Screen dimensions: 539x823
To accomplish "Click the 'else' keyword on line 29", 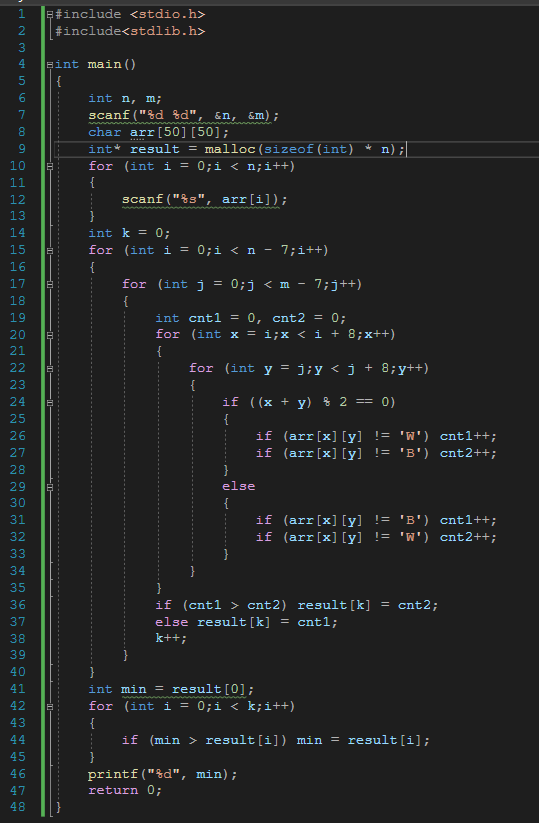I will point(238,486).
